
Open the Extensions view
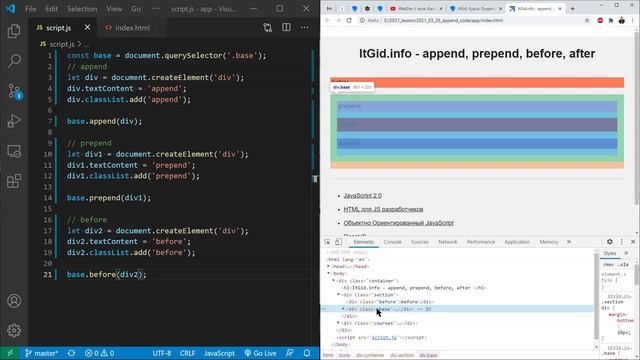pos(14,181)
